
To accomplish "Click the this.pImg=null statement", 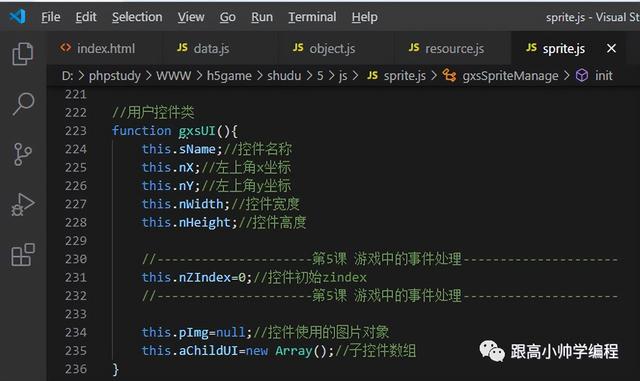I will click(197, 332).
